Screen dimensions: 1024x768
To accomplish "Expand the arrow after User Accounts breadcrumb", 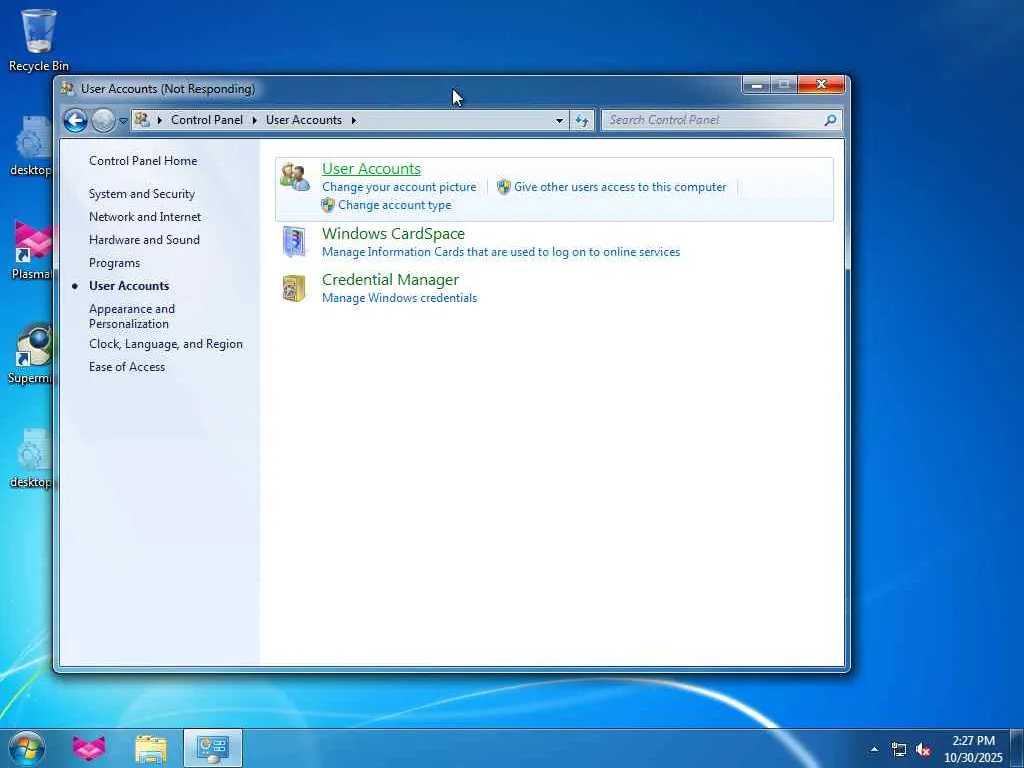I will 354,120.
